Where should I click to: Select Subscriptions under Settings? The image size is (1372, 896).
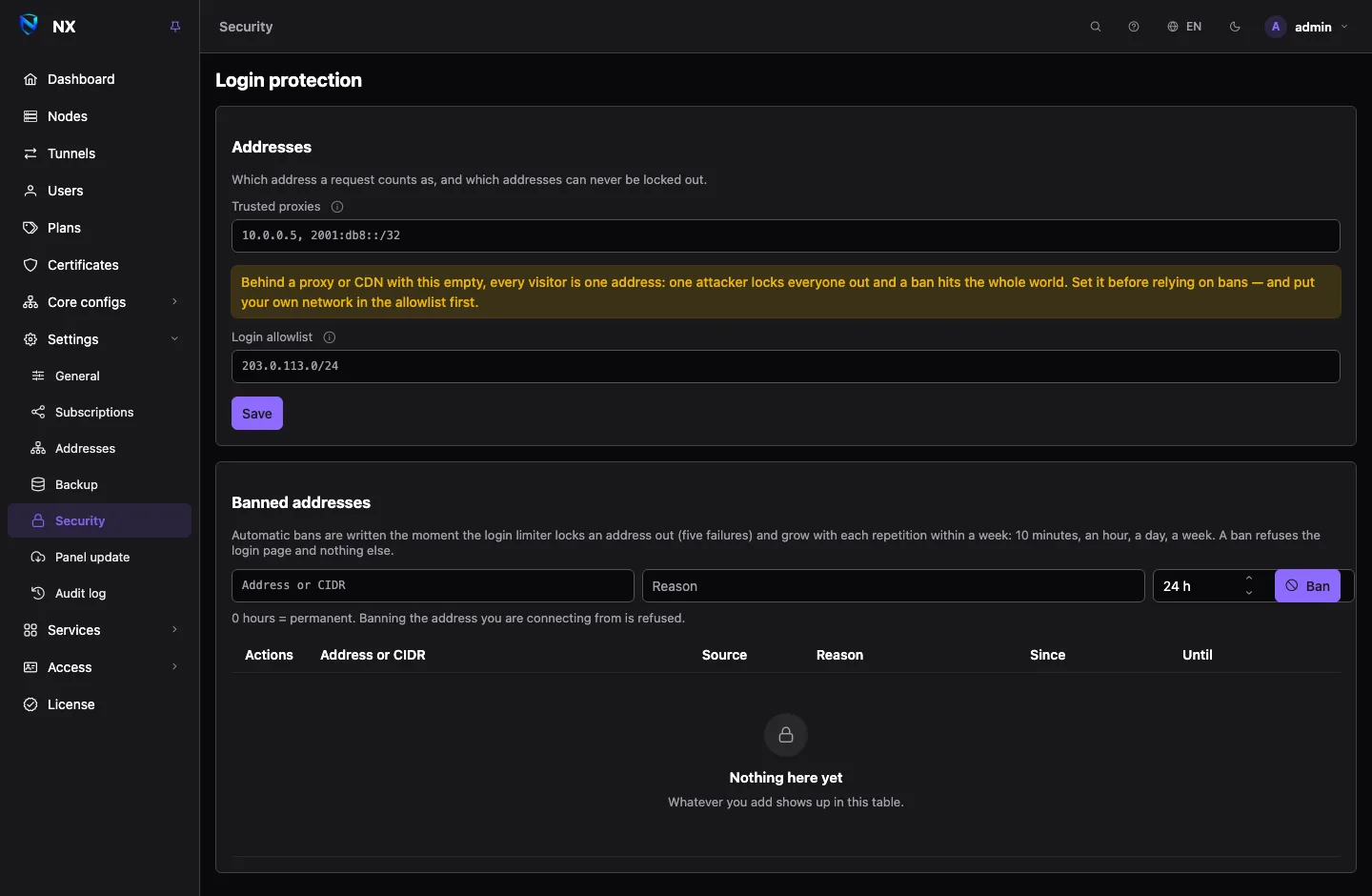coord(99,413)
